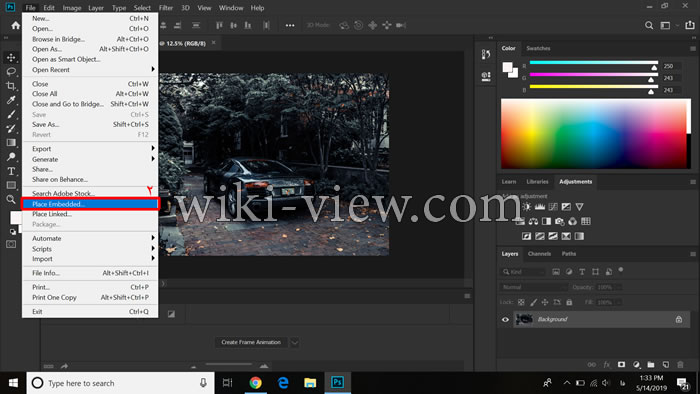
Task: Add a Color Balance adjustment
Action: 533,221
